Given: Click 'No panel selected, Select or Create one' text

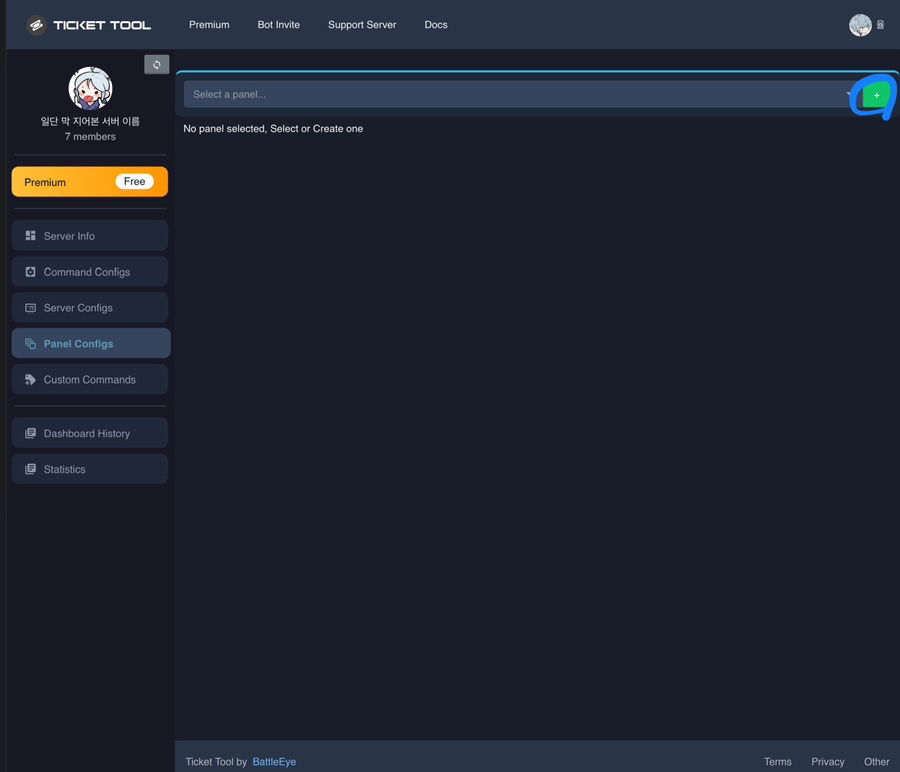Looking at the screenshot, I should (273, 129).
